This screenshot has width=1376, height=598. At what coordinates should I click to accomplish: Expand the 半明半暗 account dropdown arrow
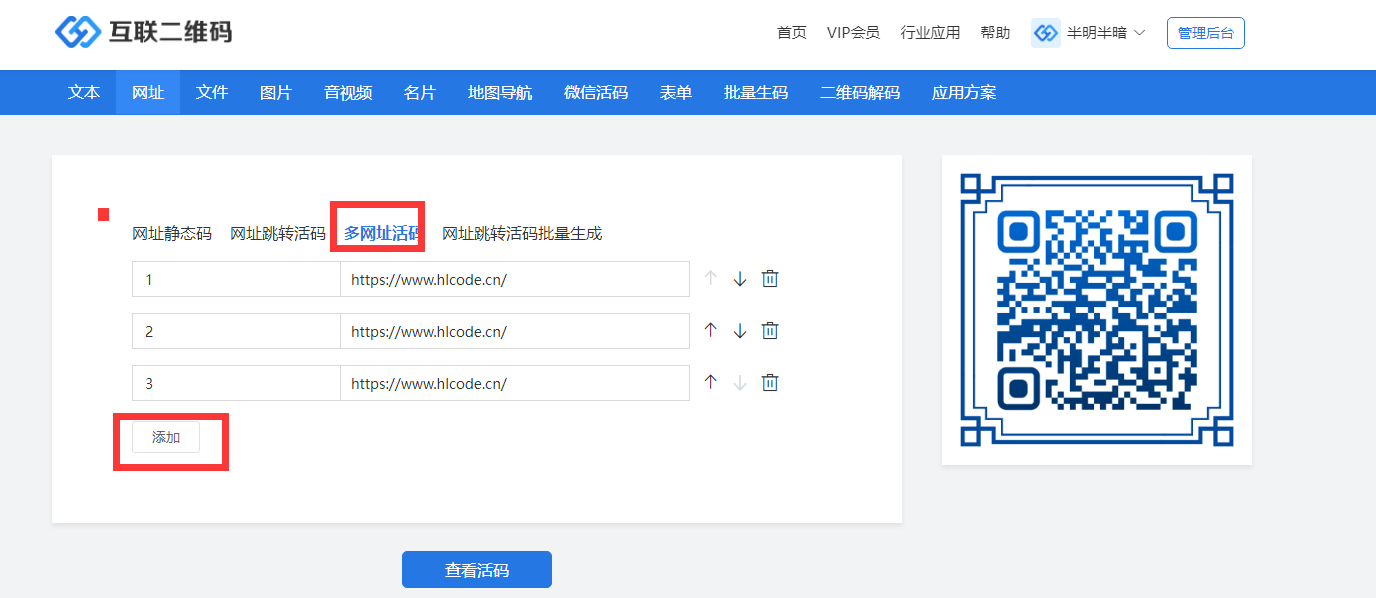(1139, 33)
